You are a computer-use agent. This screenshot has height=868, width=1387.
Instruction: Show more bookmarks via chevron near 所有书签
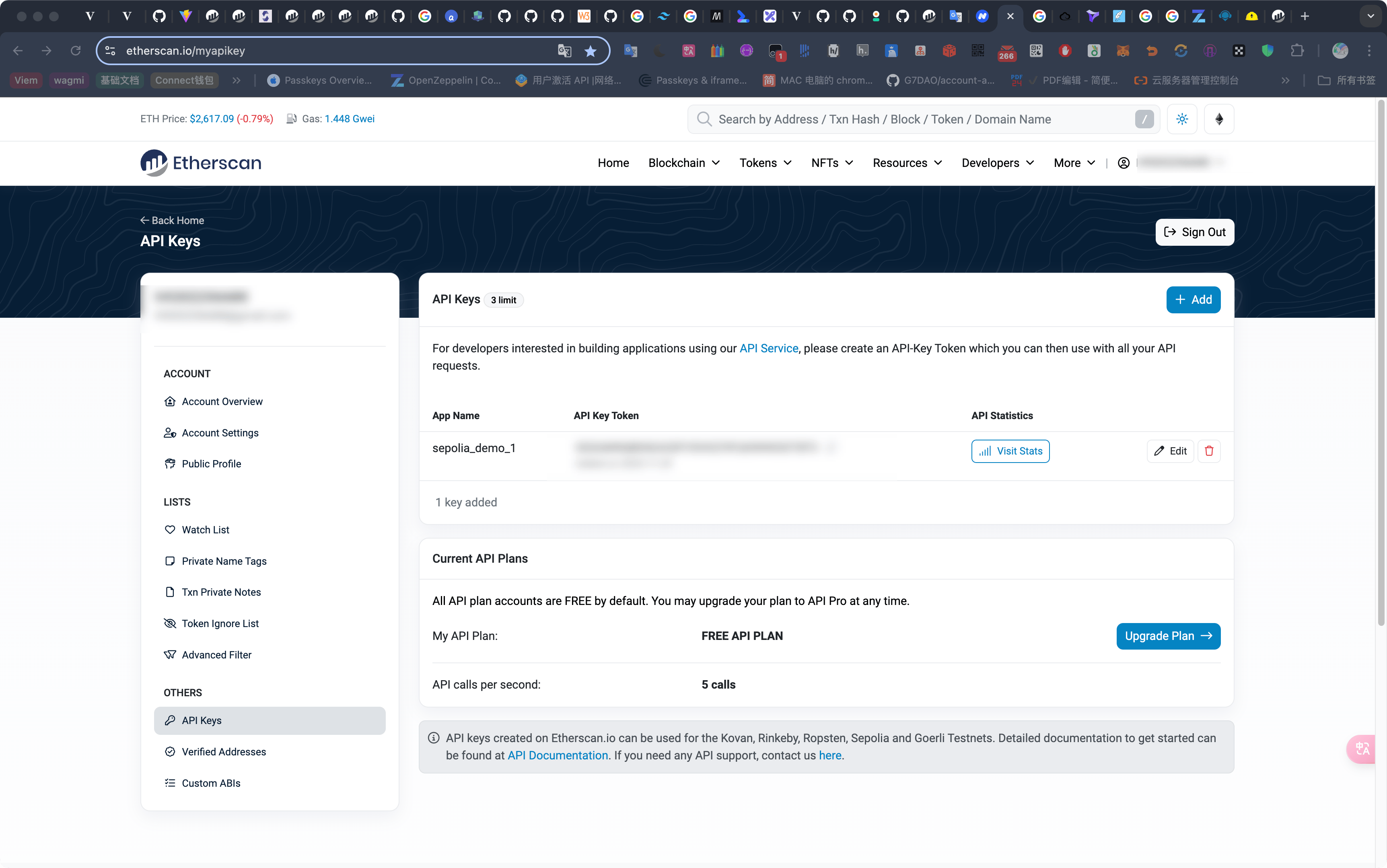pos(1285,80)
